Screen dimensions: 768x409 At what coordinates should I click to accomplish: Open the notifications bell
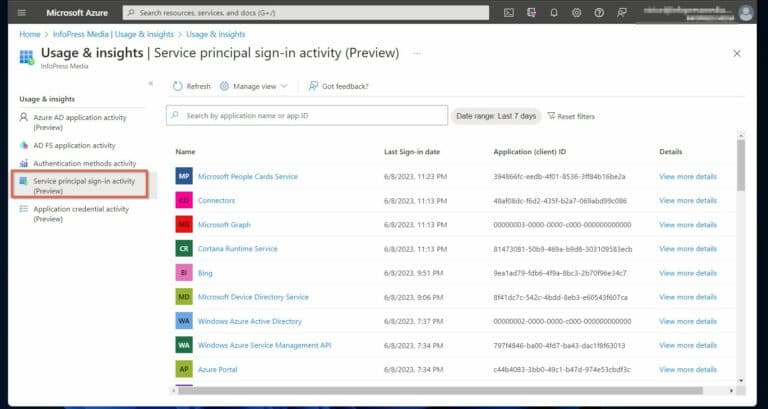pyautogui.click(x=554, y=13)
